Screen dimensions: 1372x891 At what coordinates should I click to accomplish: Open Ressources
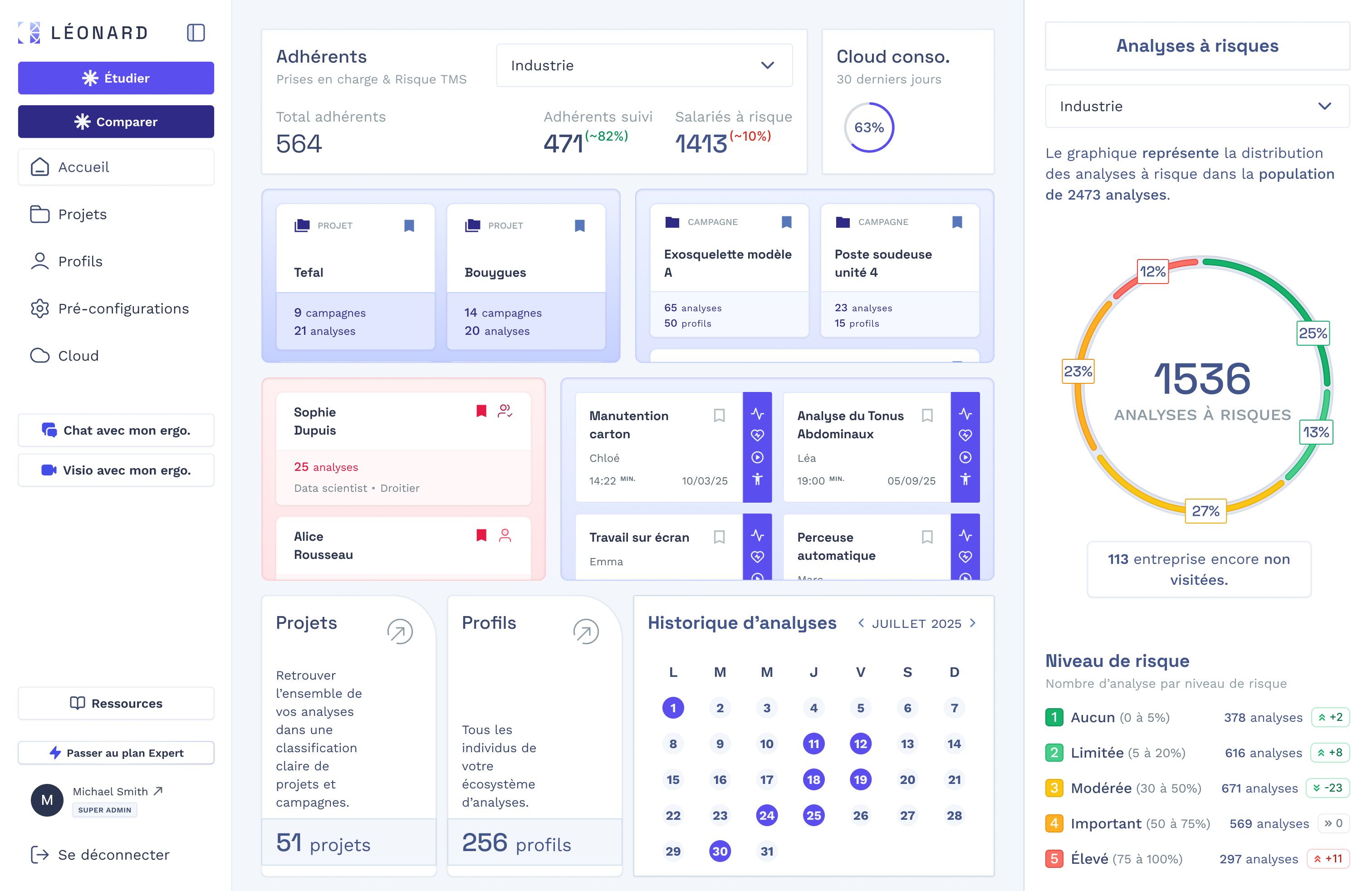coord(116,703)
